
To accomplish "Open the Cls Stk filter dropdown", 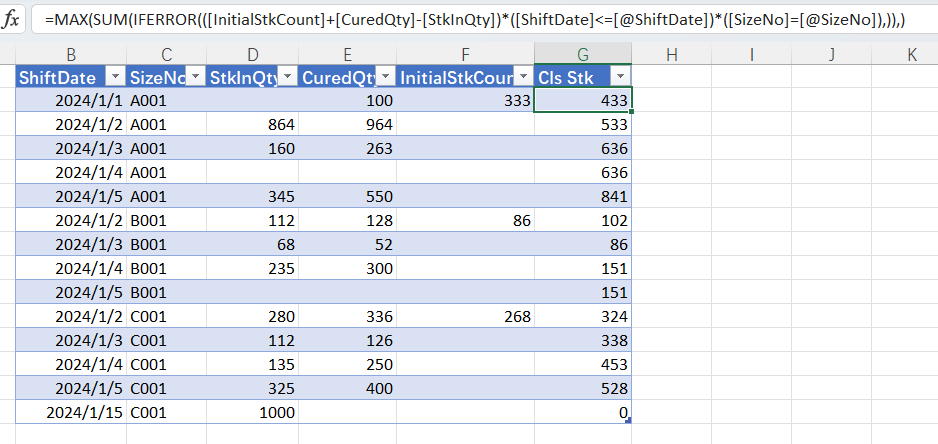I will point(621,77).
